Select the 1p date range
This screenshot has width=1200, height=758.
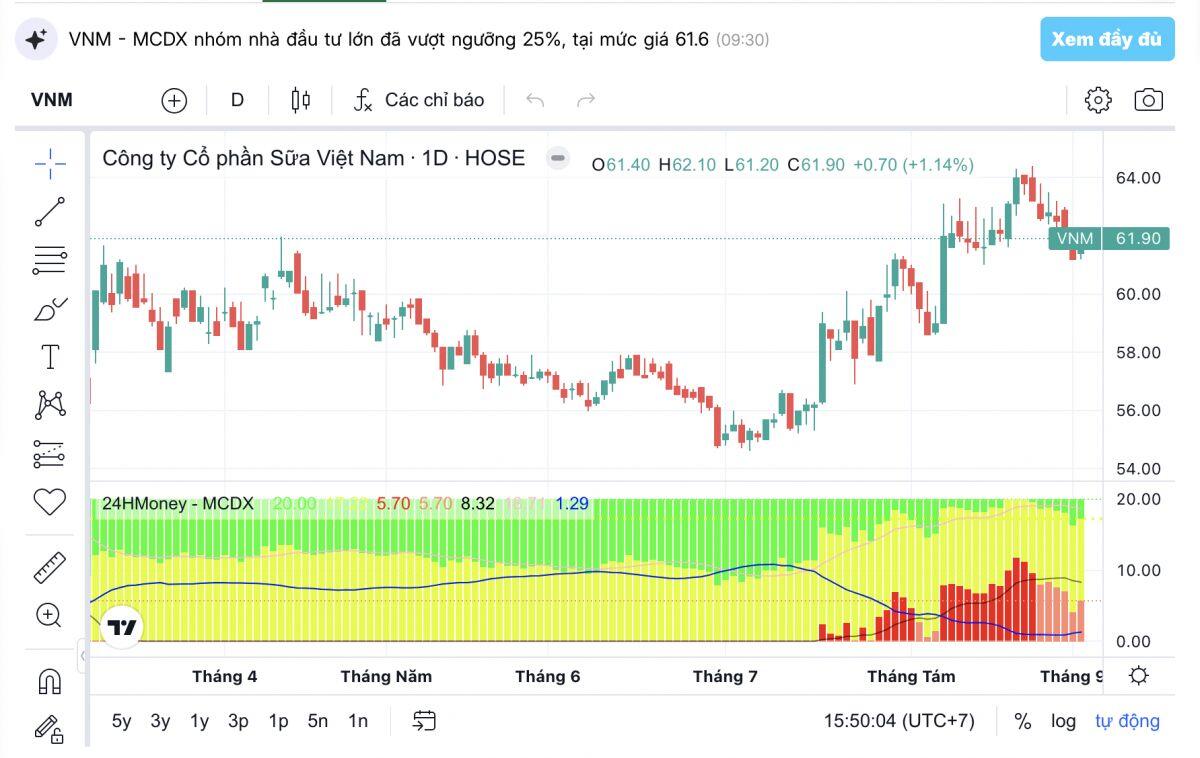(x=278, y=721)
